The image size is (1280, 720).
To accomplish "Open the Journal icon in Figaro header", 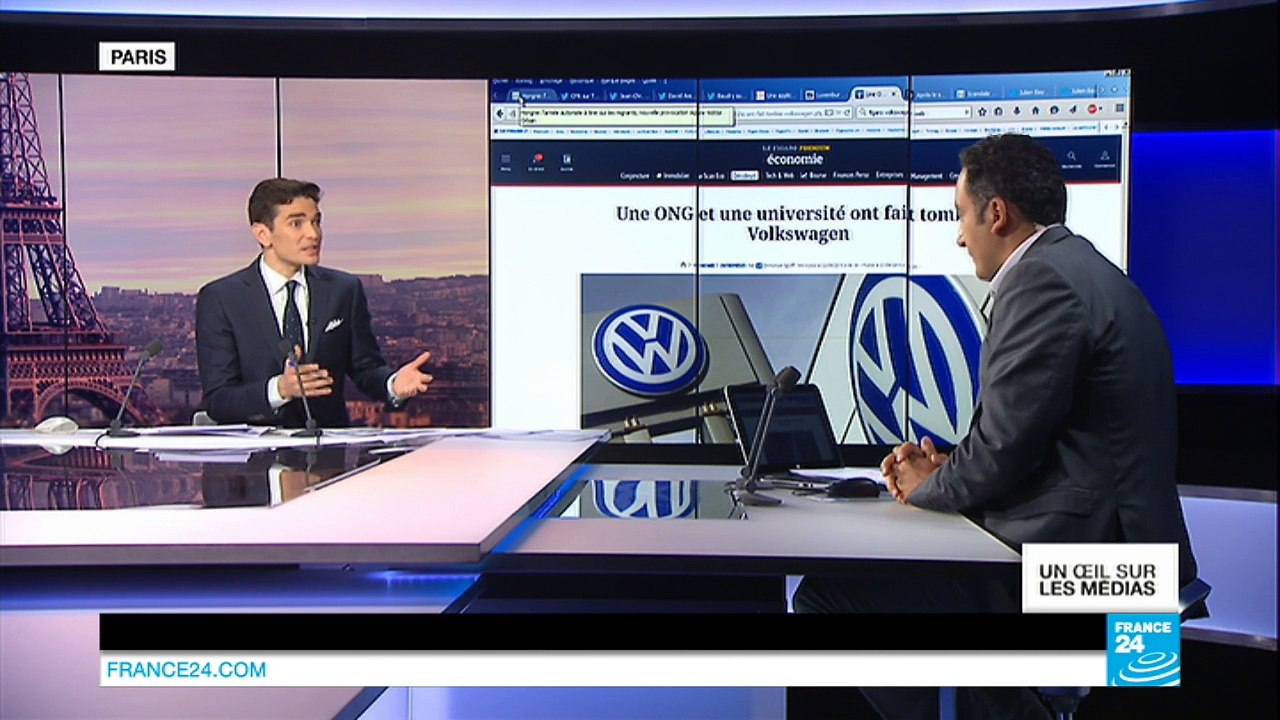I will [566, 160].
